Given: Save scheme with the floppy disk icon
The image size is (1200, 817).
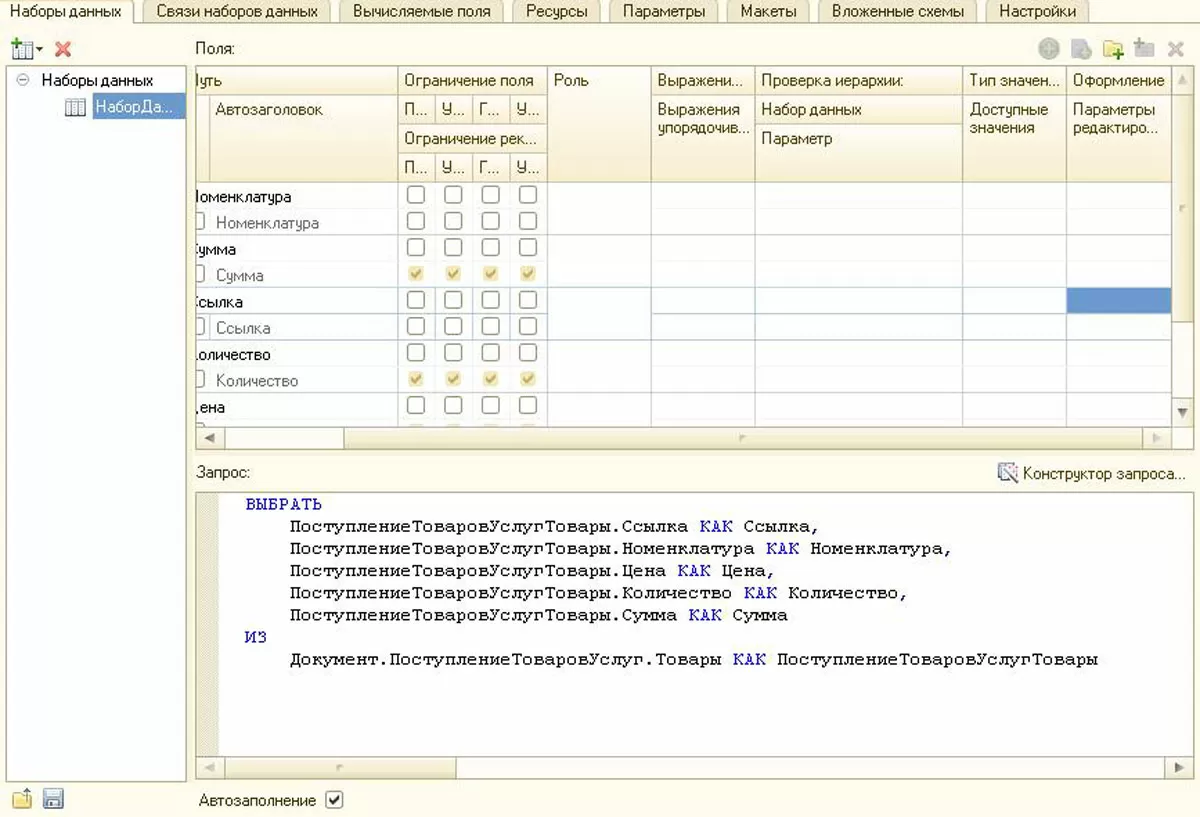Looking at the screenshot, I should (x=53, y=799).
